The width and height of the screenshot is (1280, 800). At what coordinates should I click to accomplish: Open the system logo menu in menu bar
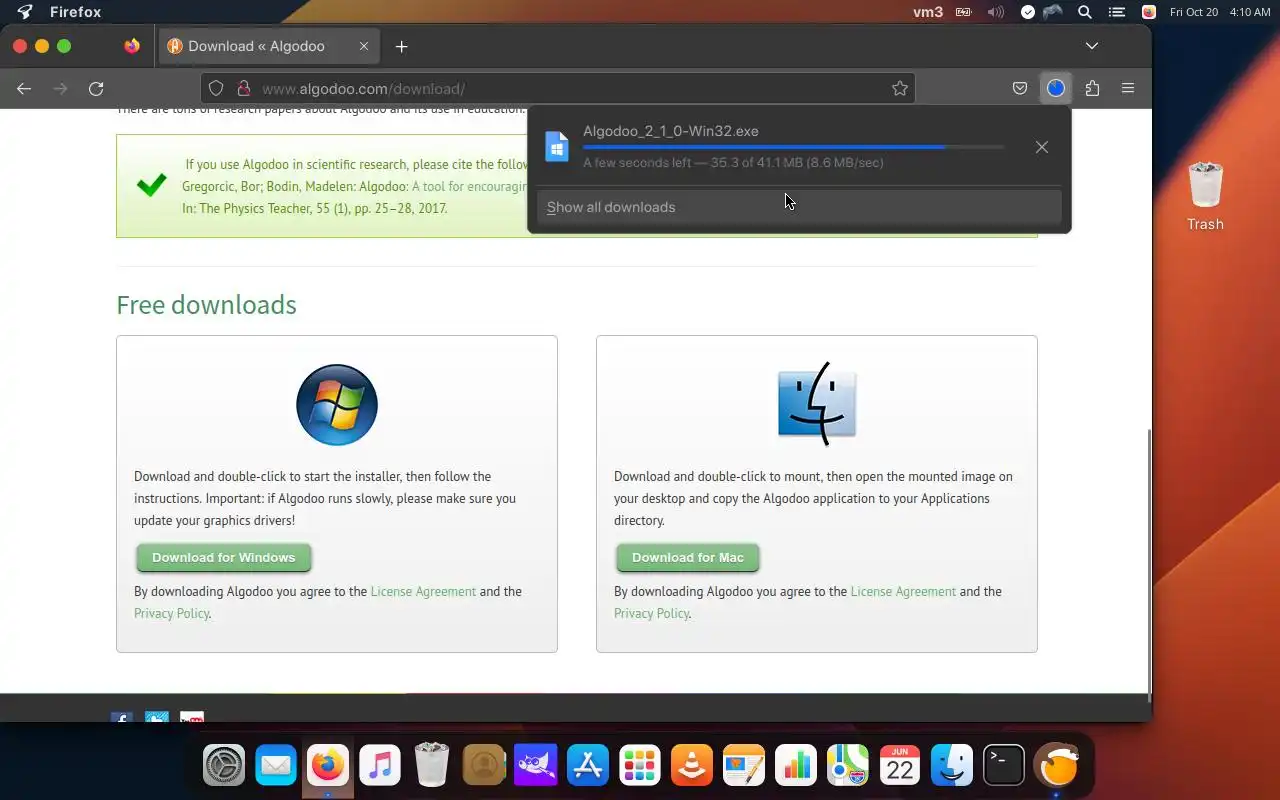coord(25,12)
